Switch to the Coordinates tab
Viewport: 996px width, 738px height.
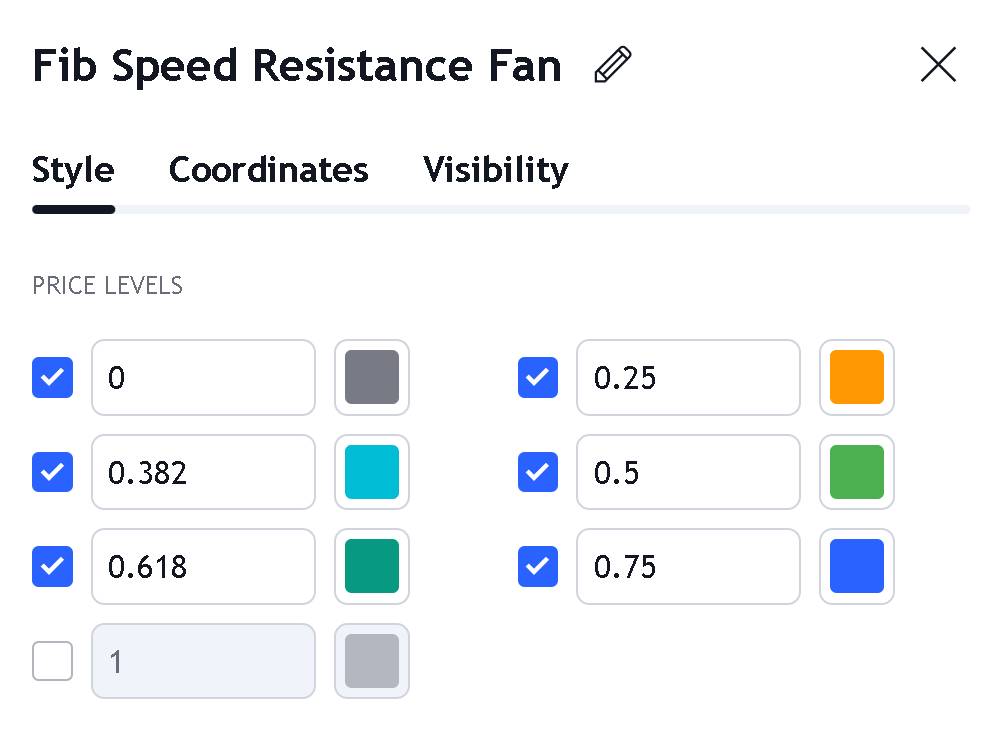pos(268,170)
